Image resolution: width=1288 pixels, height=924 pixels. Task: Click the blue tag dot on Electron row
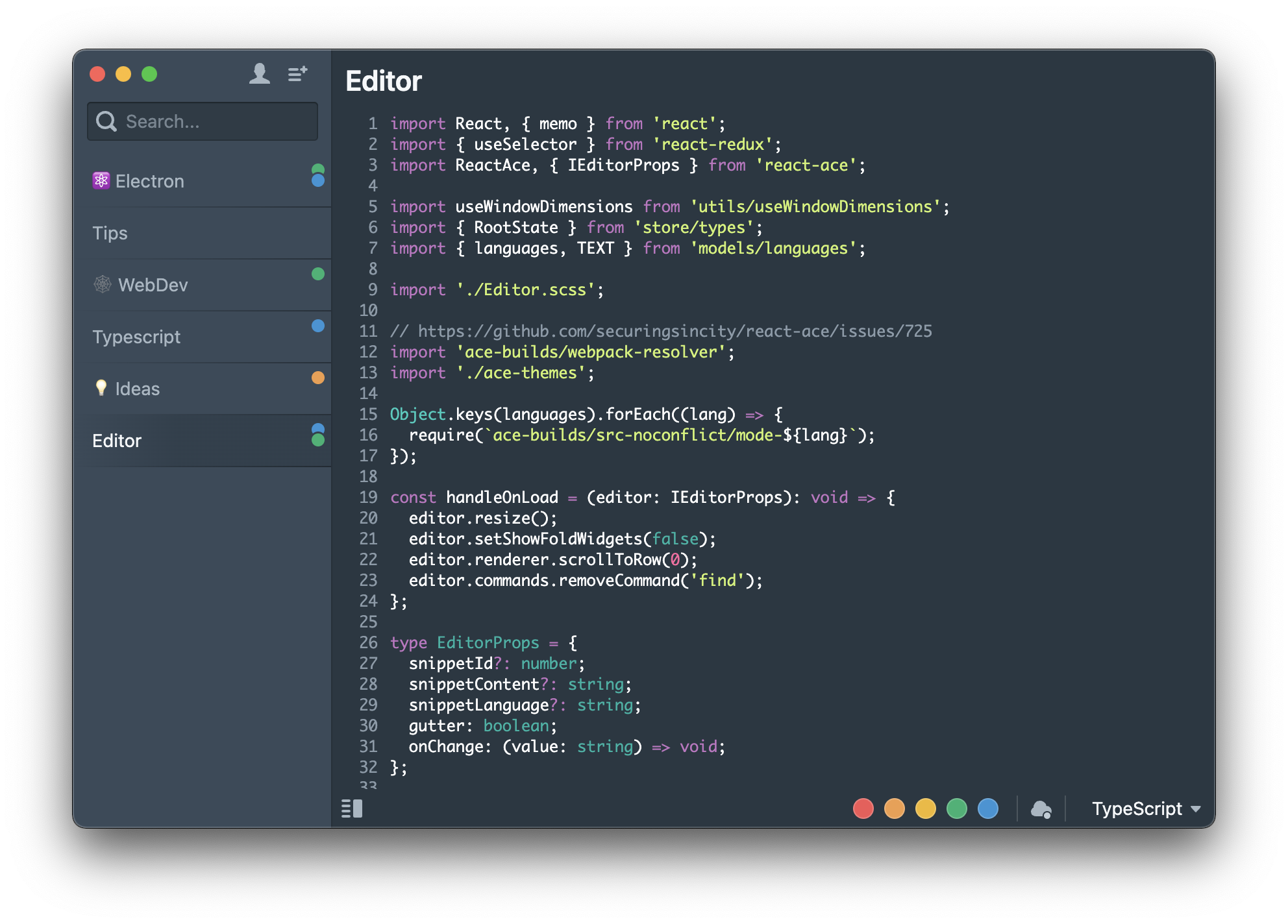click(318, 180)
